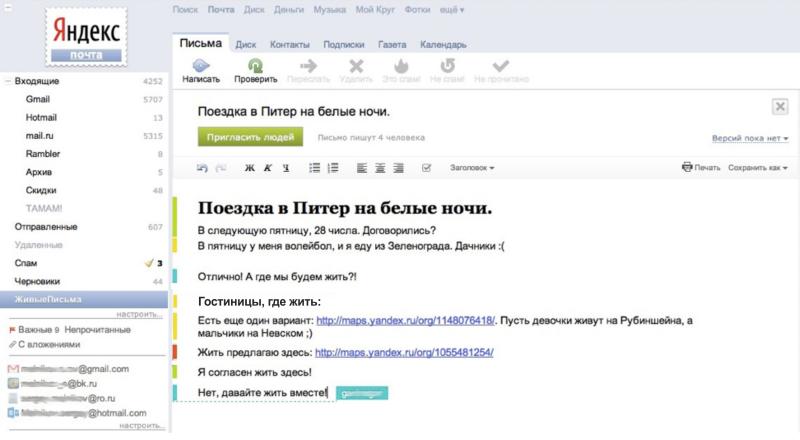Open Мой Круг in top navigation
This screenshot has height=440, width=800.
tap(375, 10)
